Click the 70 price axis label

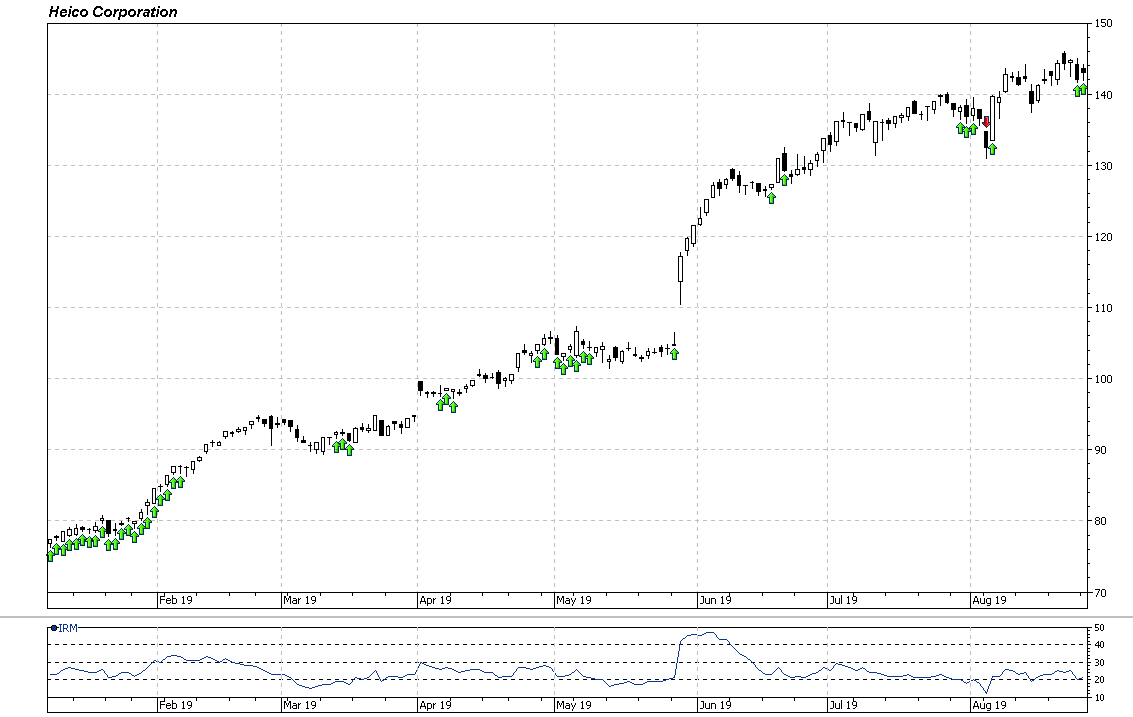point(1100,593)
